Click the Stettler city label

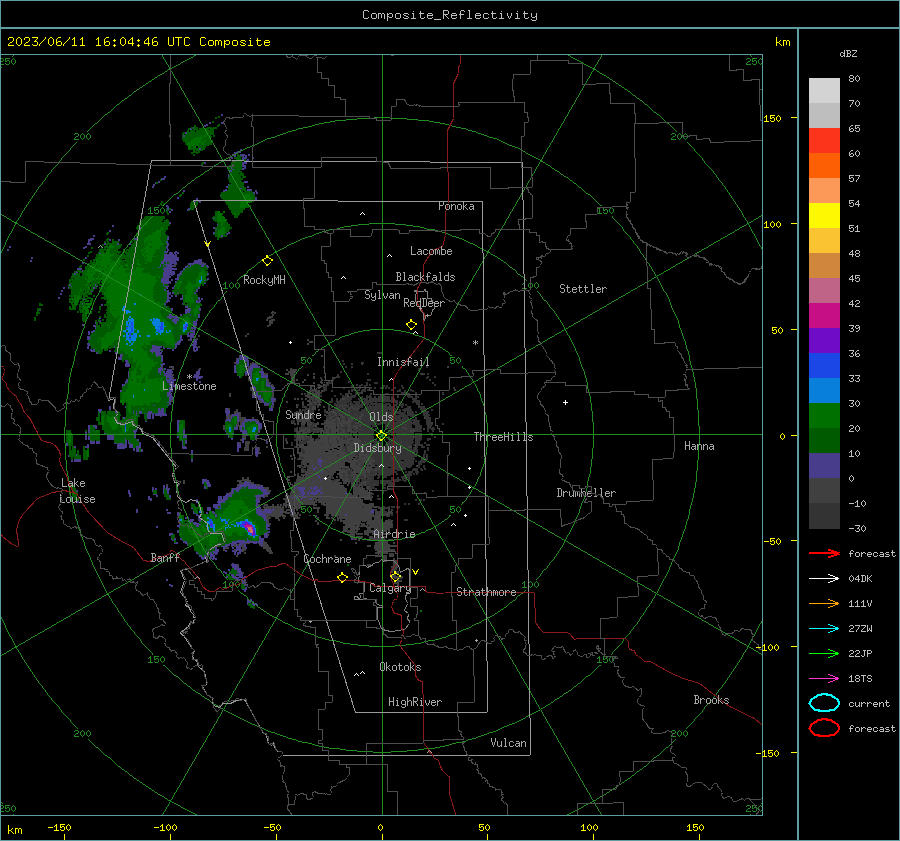tap(583, 289)
